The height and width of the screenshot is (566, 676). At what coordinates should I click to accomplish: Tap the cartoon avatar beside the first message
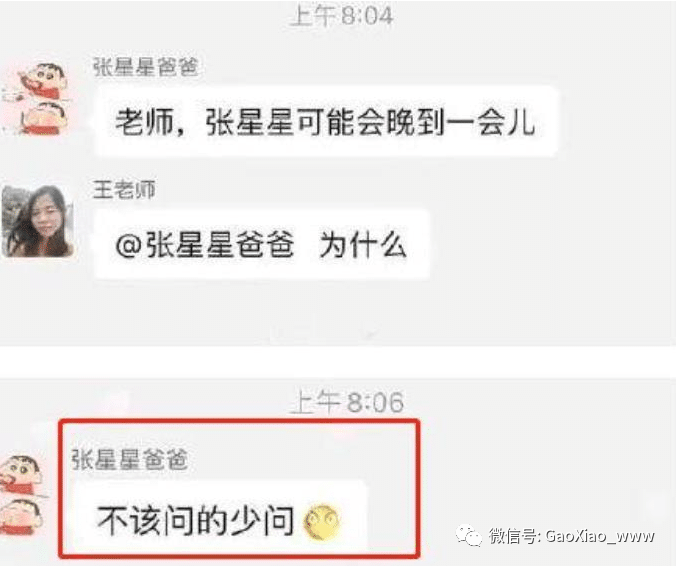pos(37,98)
